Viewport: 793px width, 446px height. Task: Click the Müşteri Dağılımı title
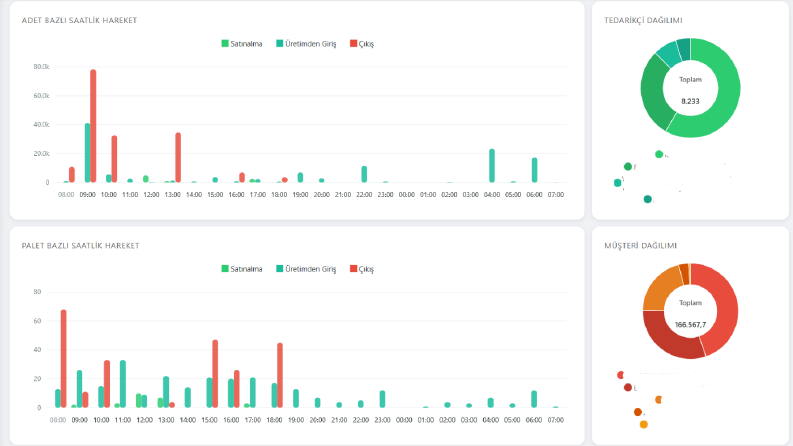click(640, 246)
